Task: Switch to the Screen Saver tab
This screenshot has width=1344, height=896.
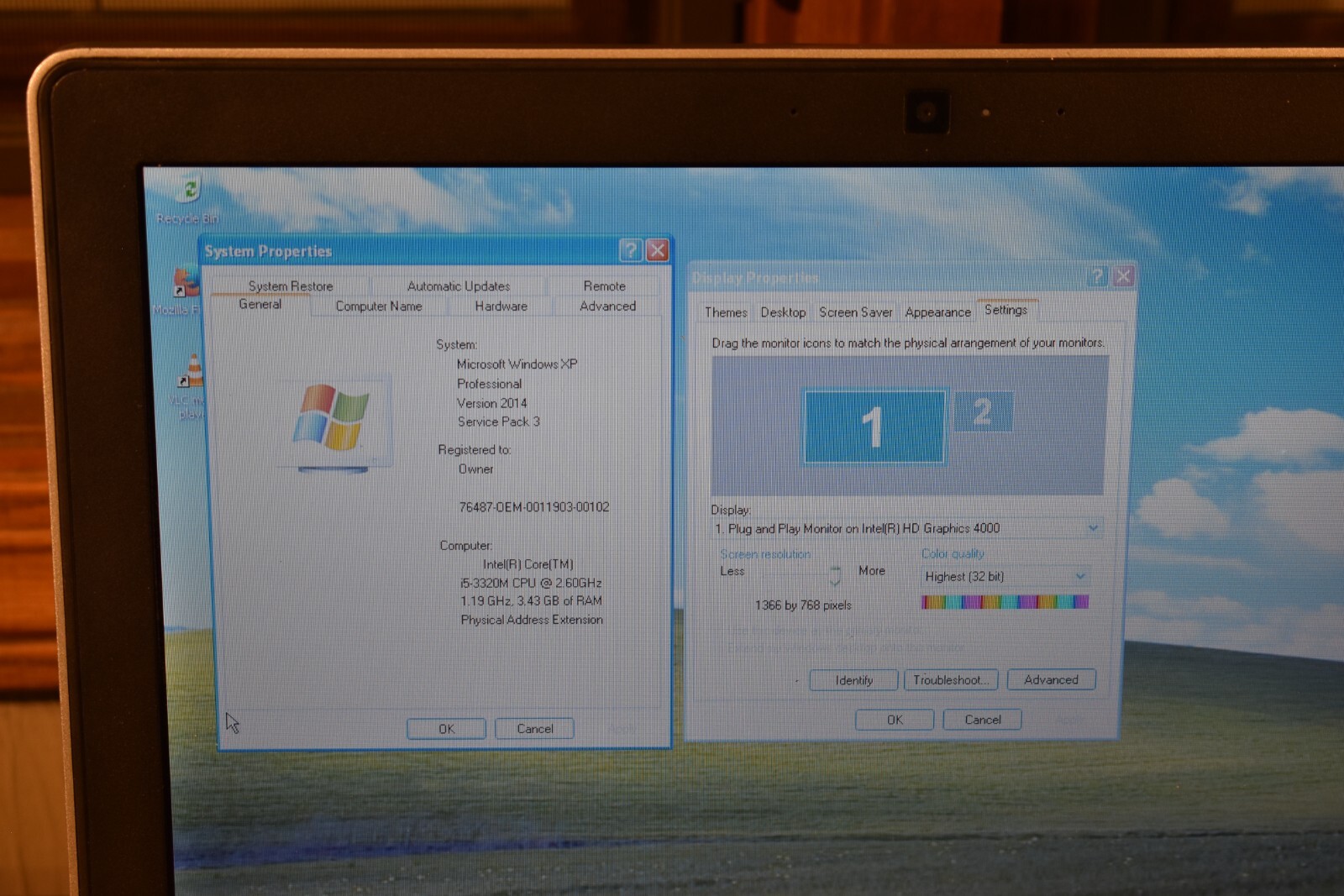Action: pyautogui.click(x=856, y=312)
